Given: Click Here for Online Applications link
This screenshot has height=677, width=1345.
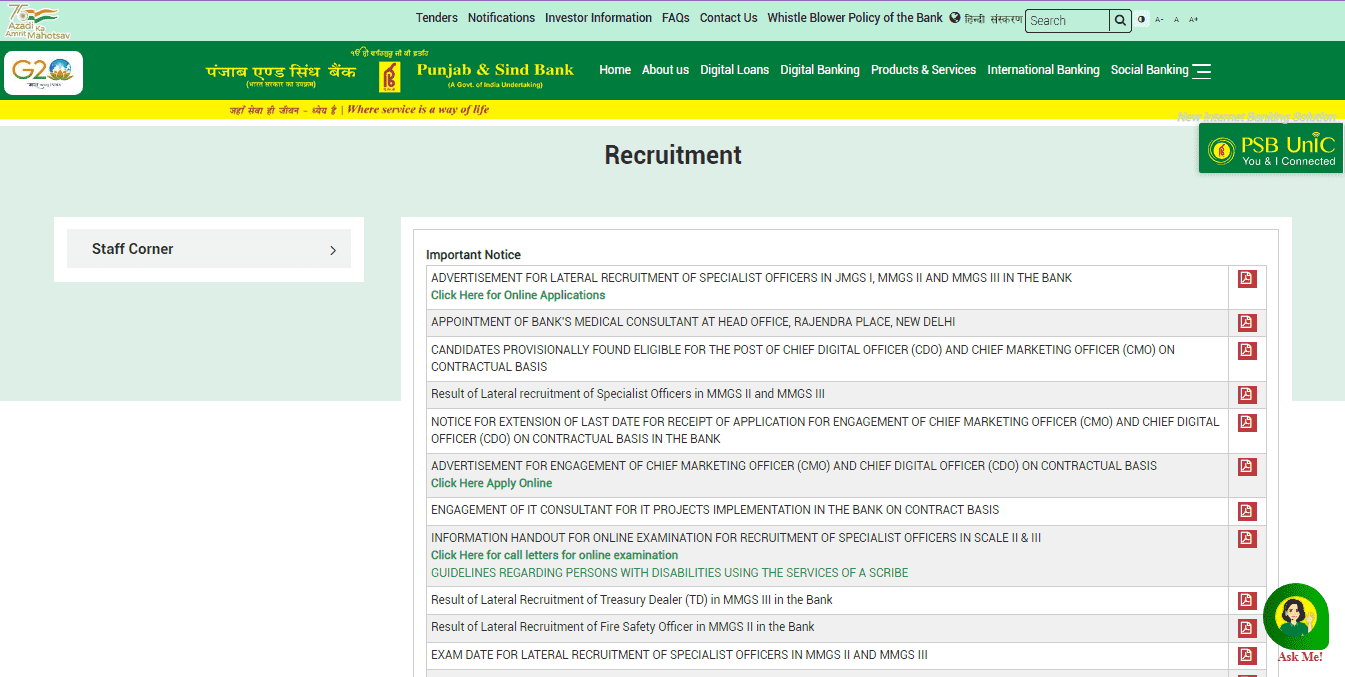Looking at the screenshot, I should 518,295.
